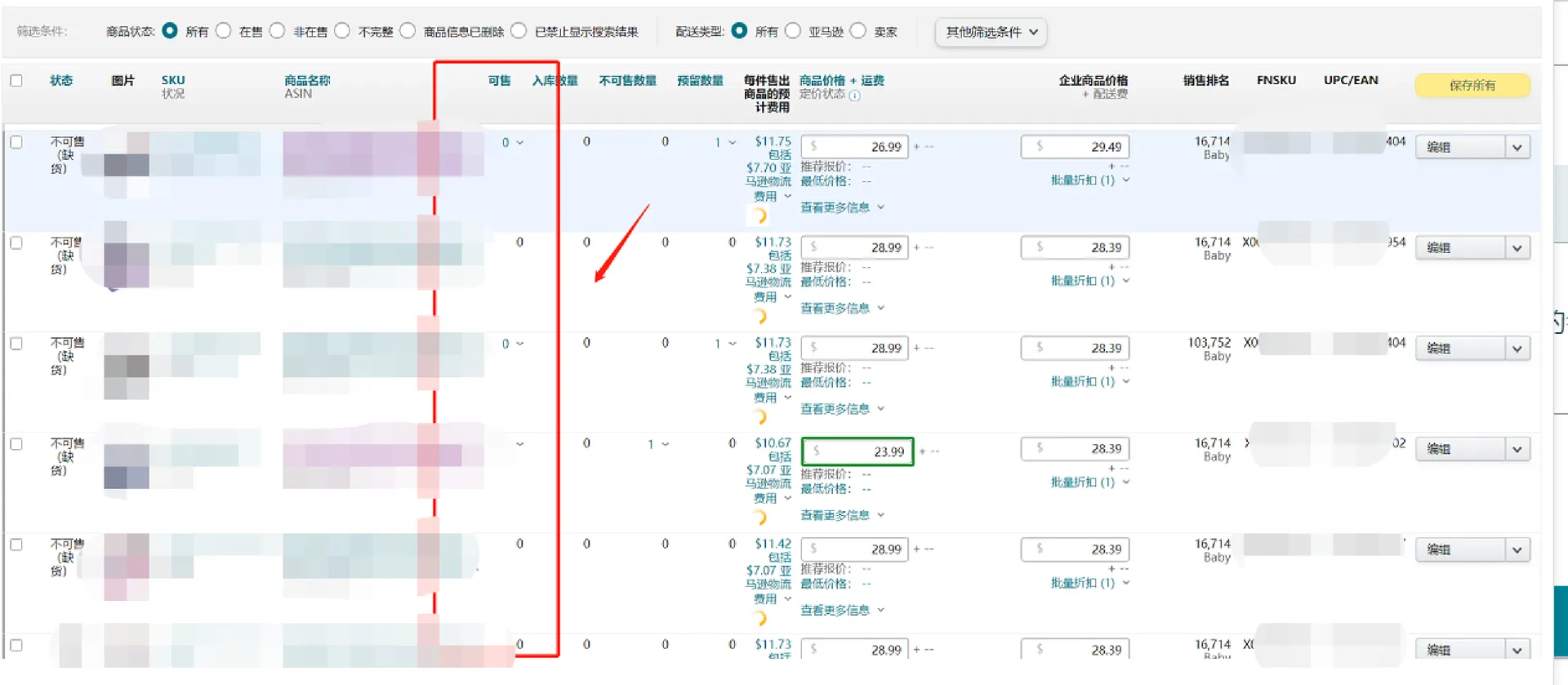Tick the select-all checkbox in header row
1568x685 pixels.
pyautogui.click(x=16, y=80)
